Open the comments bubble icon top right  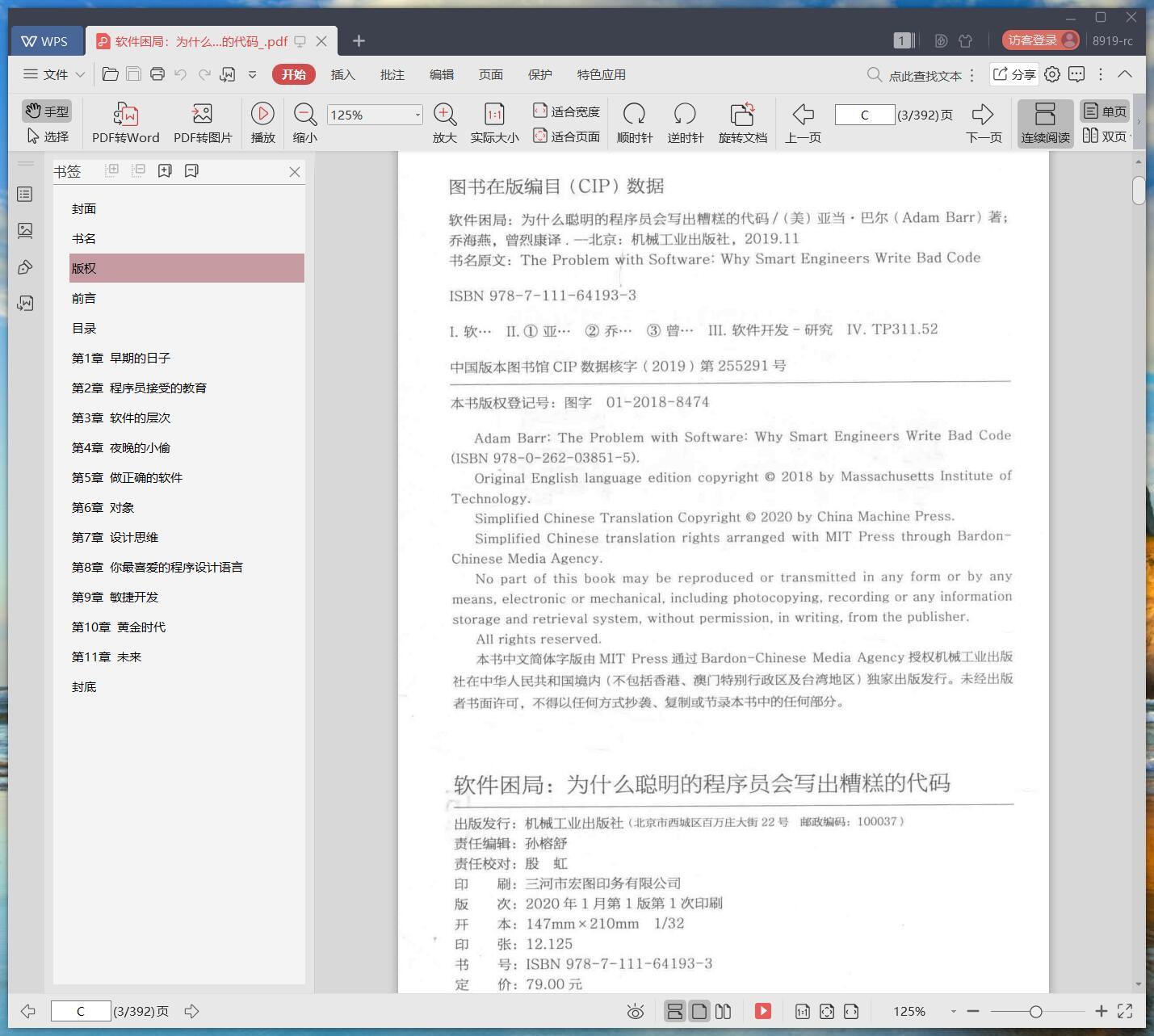[x=1076, y=74]
